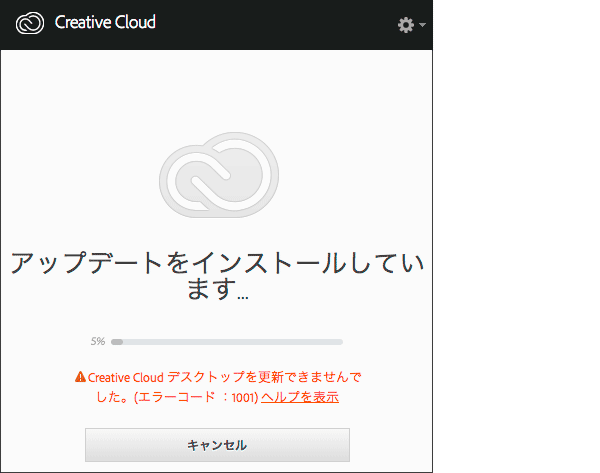The image size is (600, 473).
Task: Click the 5% progress label
Action: tap(97, 342)
